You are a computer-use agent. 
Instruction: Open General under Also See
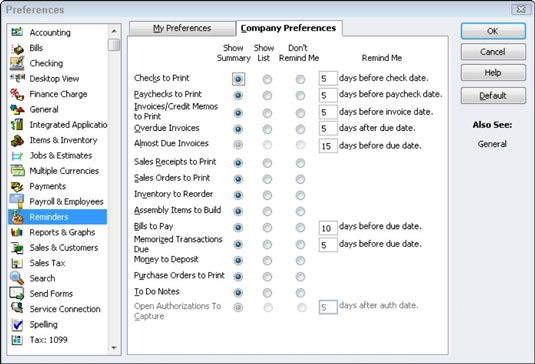coord(492,144)
